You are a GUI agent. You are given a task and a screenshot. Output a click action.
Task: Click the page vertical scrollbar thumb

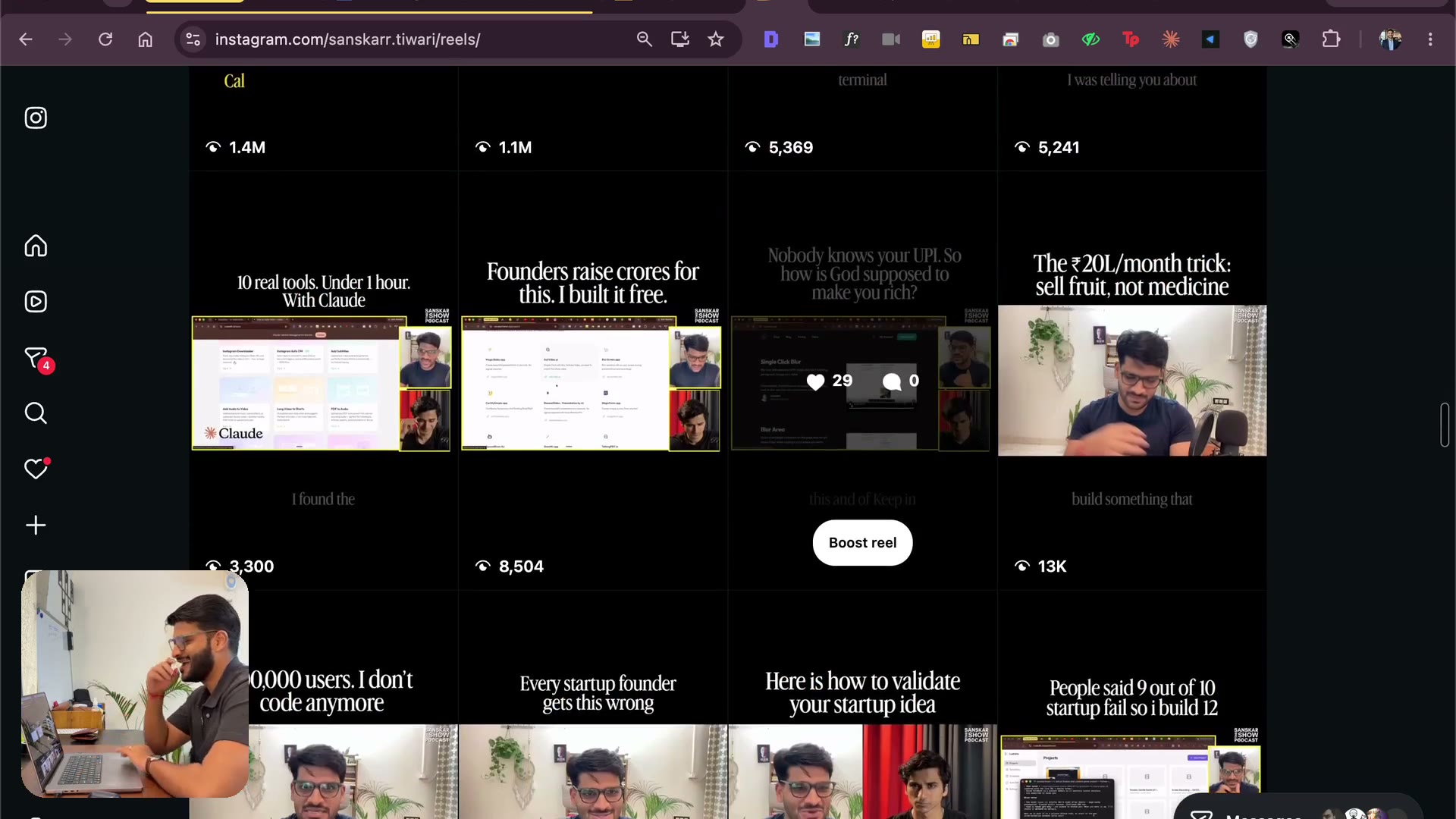(1445, 425)
